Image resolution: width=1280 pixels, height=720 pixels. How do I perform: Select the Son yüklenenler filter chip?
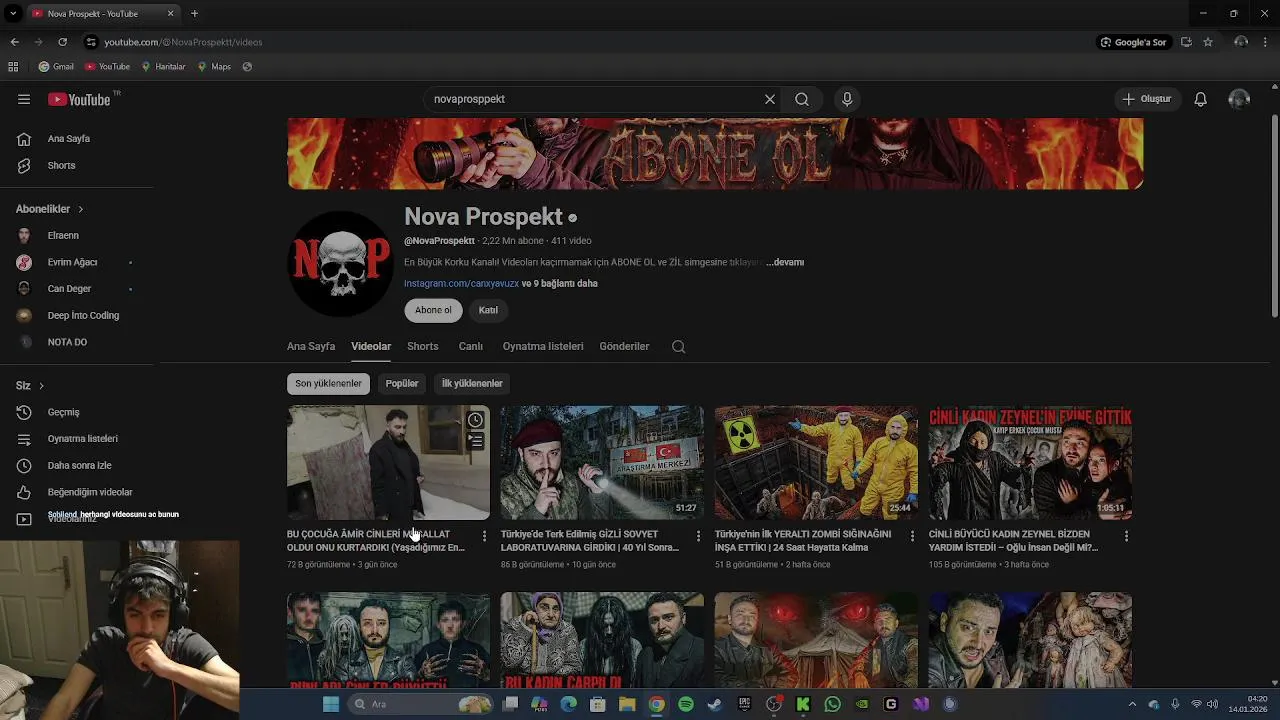tap(328, 383)
